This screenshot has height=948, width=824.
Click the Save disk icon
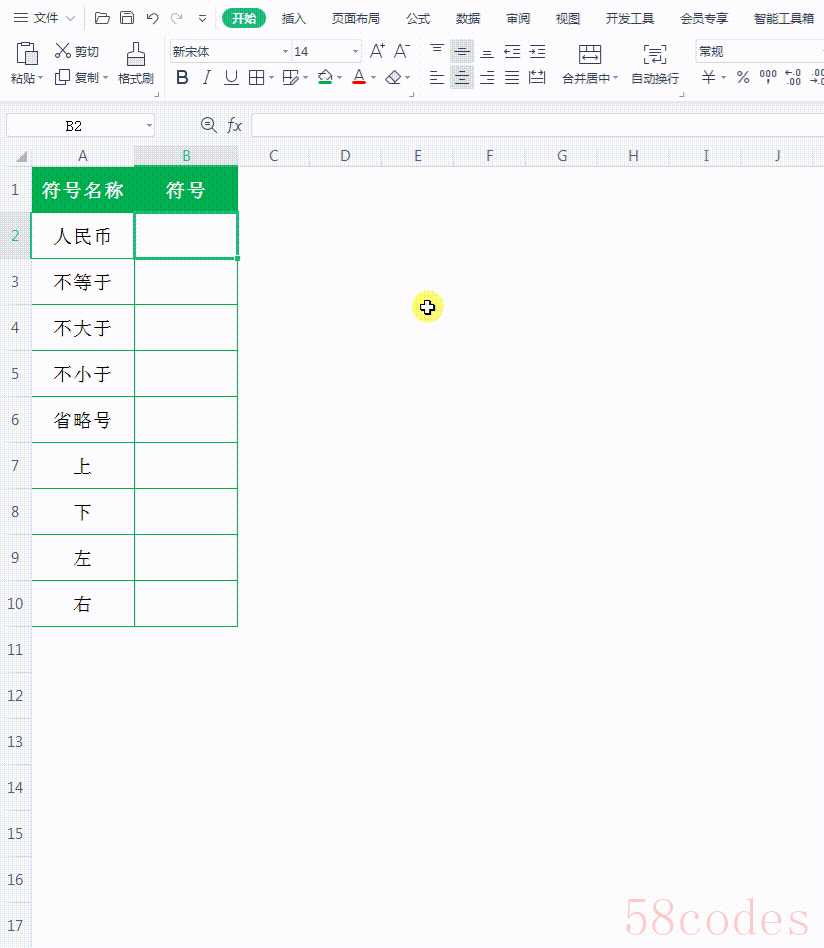[x=127, y=18]
